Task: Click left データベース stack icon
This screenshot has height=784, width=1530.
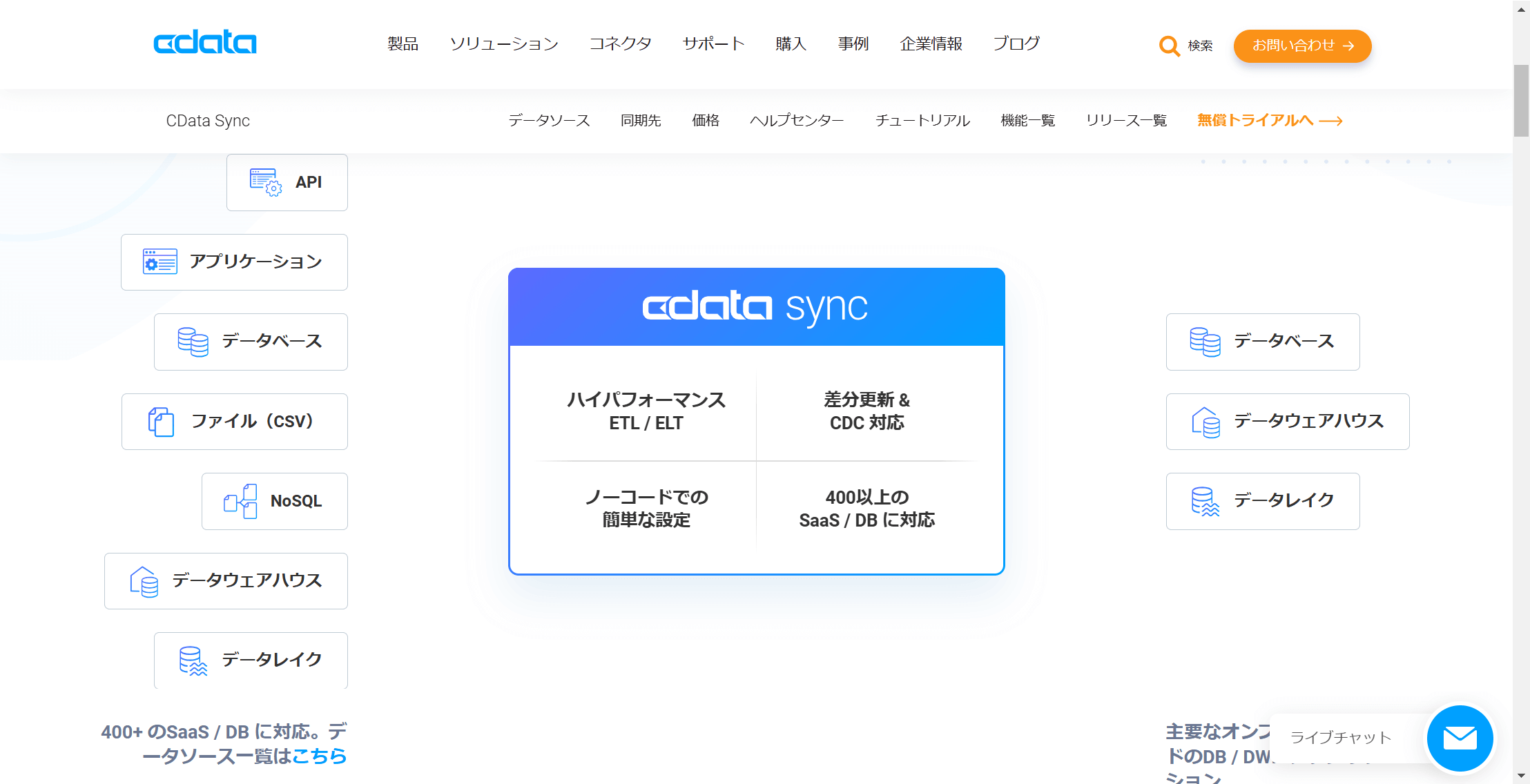Action: 193,342
